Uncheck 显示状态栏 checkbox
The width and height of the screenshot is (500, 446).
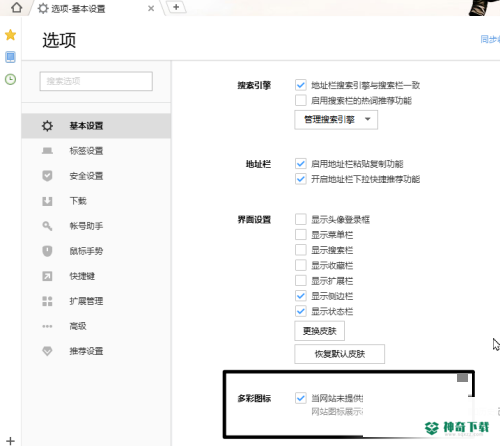pyautogui.click(x=301, y=311)
